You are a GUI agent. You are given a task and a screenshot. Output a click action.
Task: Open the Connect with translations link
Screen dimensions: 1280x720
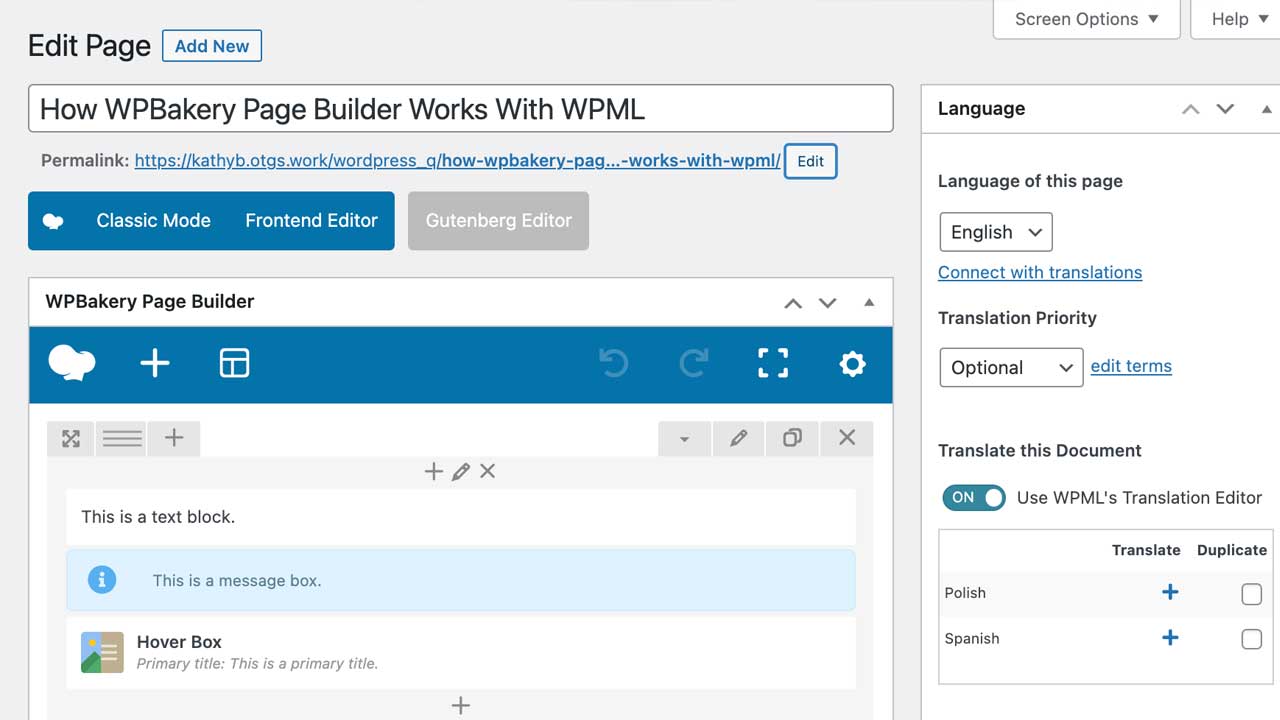(x=1040, y=272)
